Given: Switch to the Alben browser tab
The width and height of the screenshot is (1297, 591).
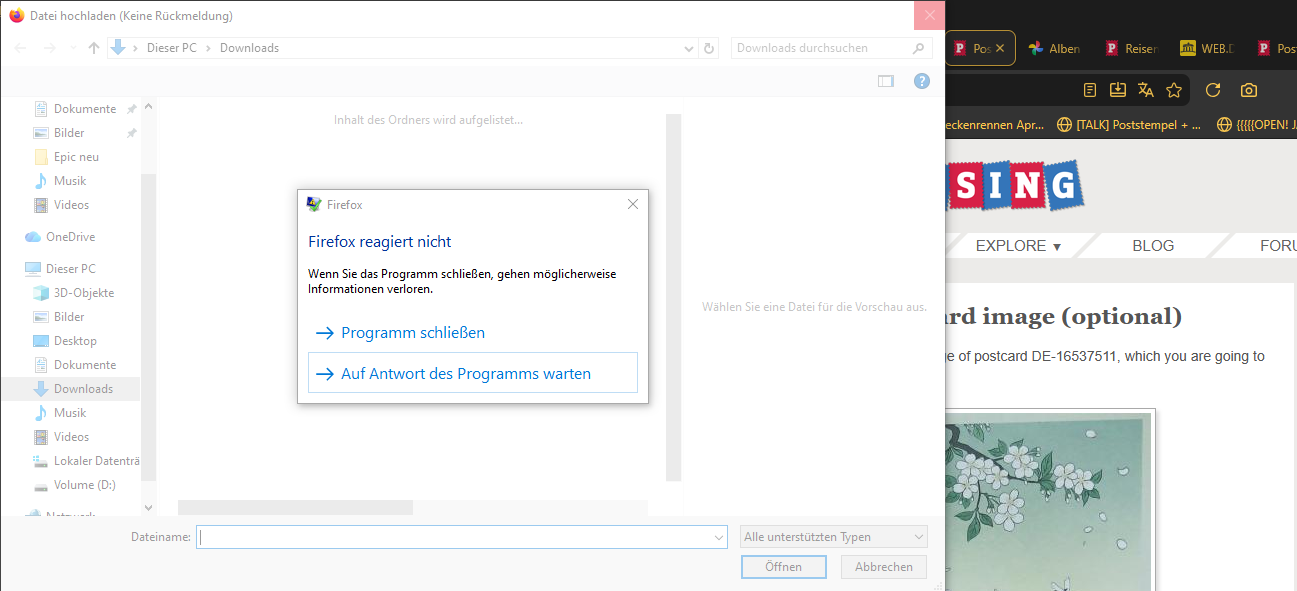Looking at the screenshot, I should pos(1054,48).
